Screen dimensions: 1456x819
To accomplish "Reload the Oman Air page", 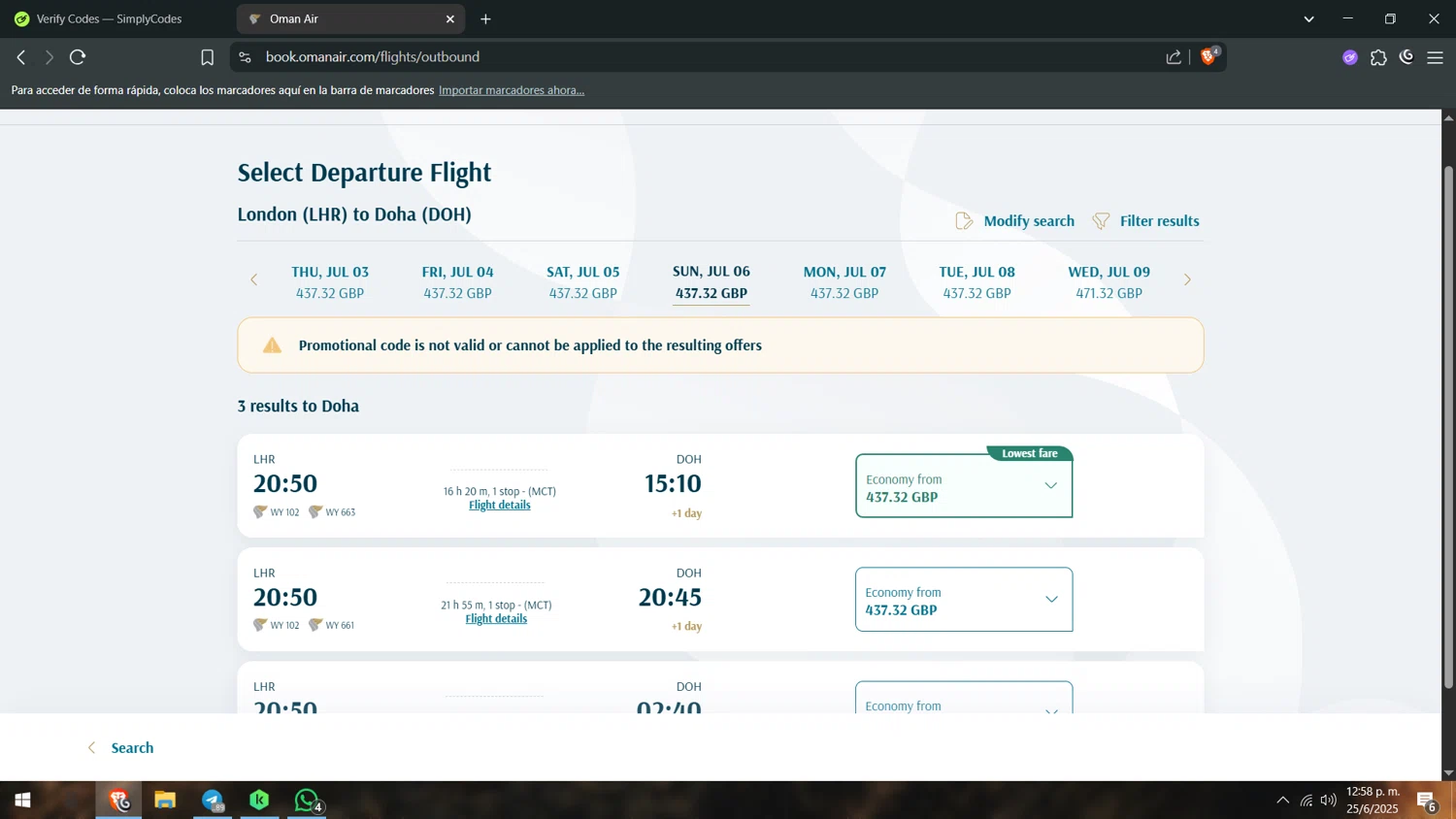I will click(x=78, y=57).
